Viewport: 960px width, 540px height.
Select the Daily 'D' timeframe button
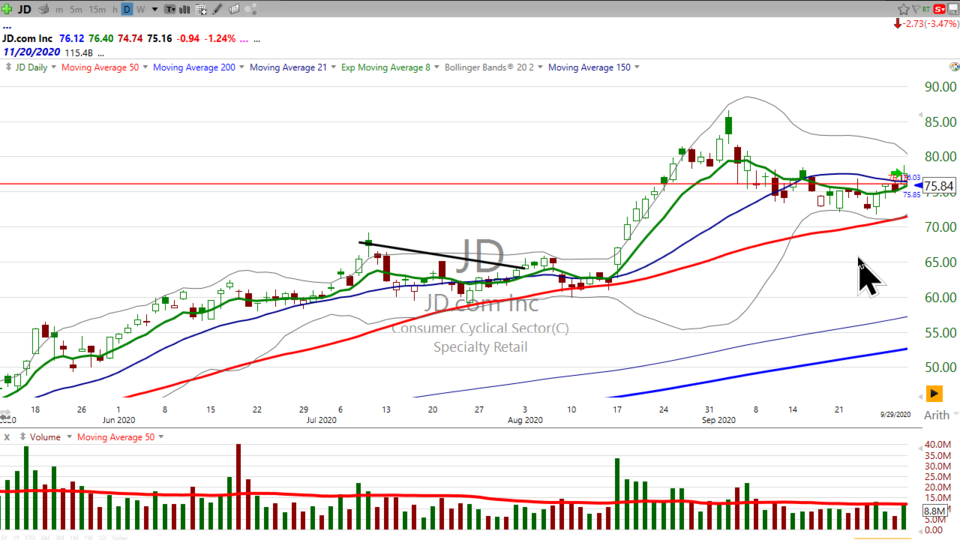point(127,9)
